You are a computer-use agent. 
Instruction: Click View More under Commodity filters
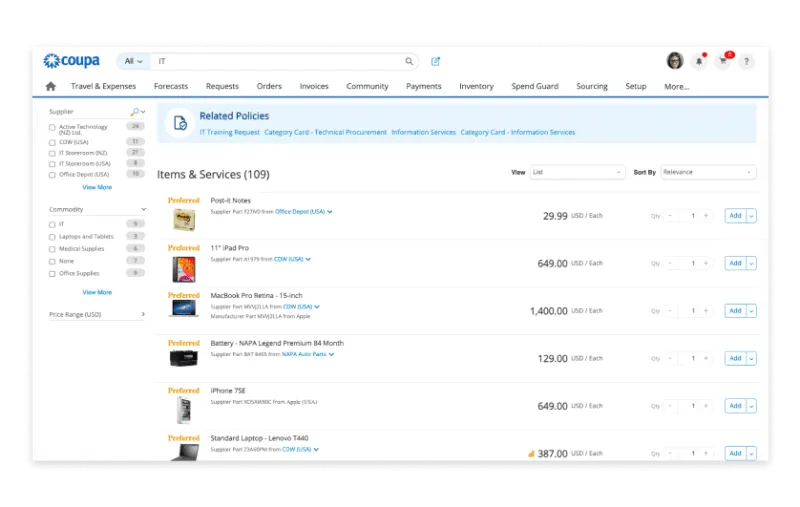[97, 292]
